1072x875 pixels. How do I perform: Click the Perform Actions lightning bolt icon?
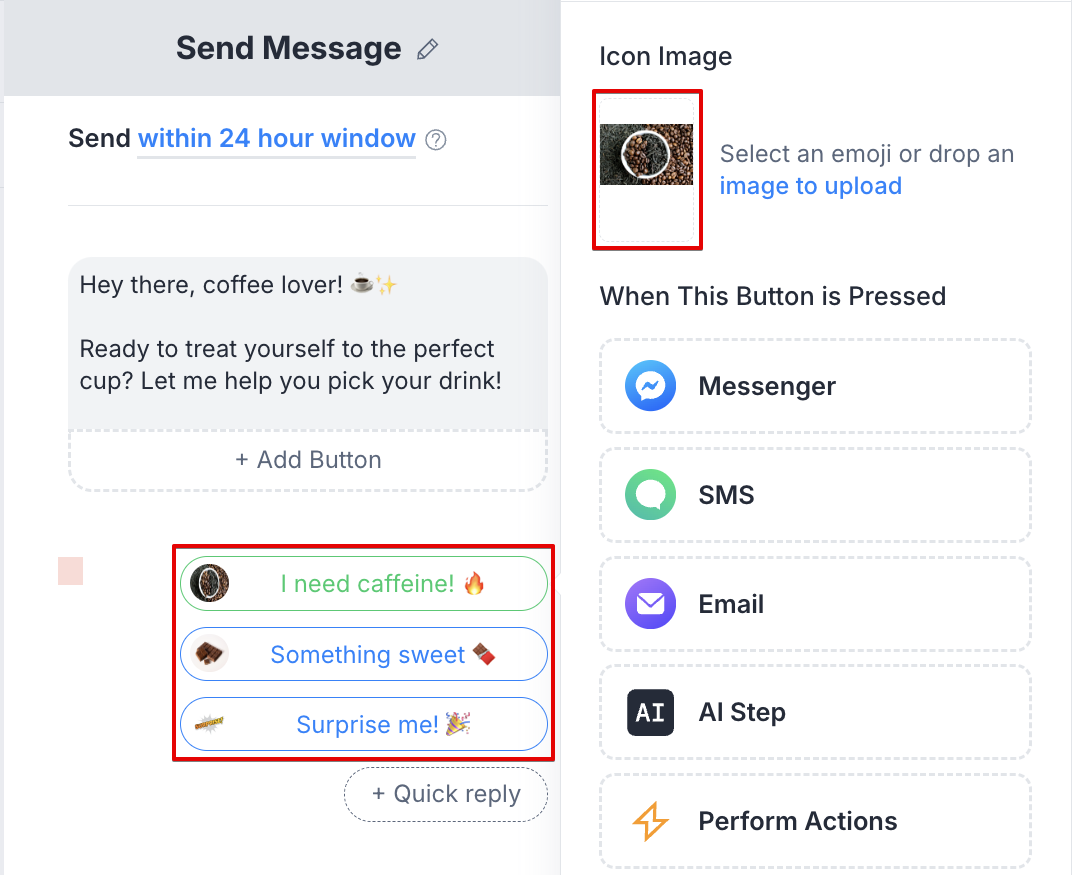650,822
